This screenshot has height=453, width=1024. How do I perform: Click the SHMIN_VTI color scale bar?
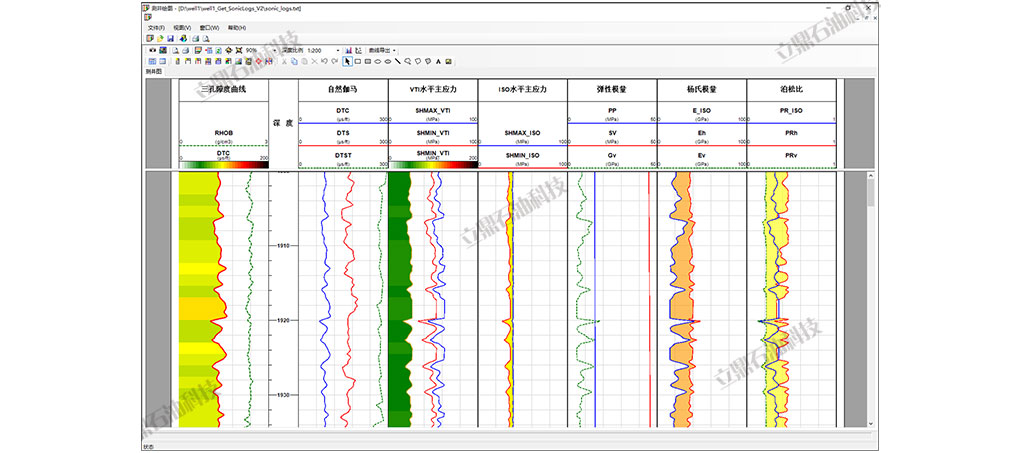[432, 165]
